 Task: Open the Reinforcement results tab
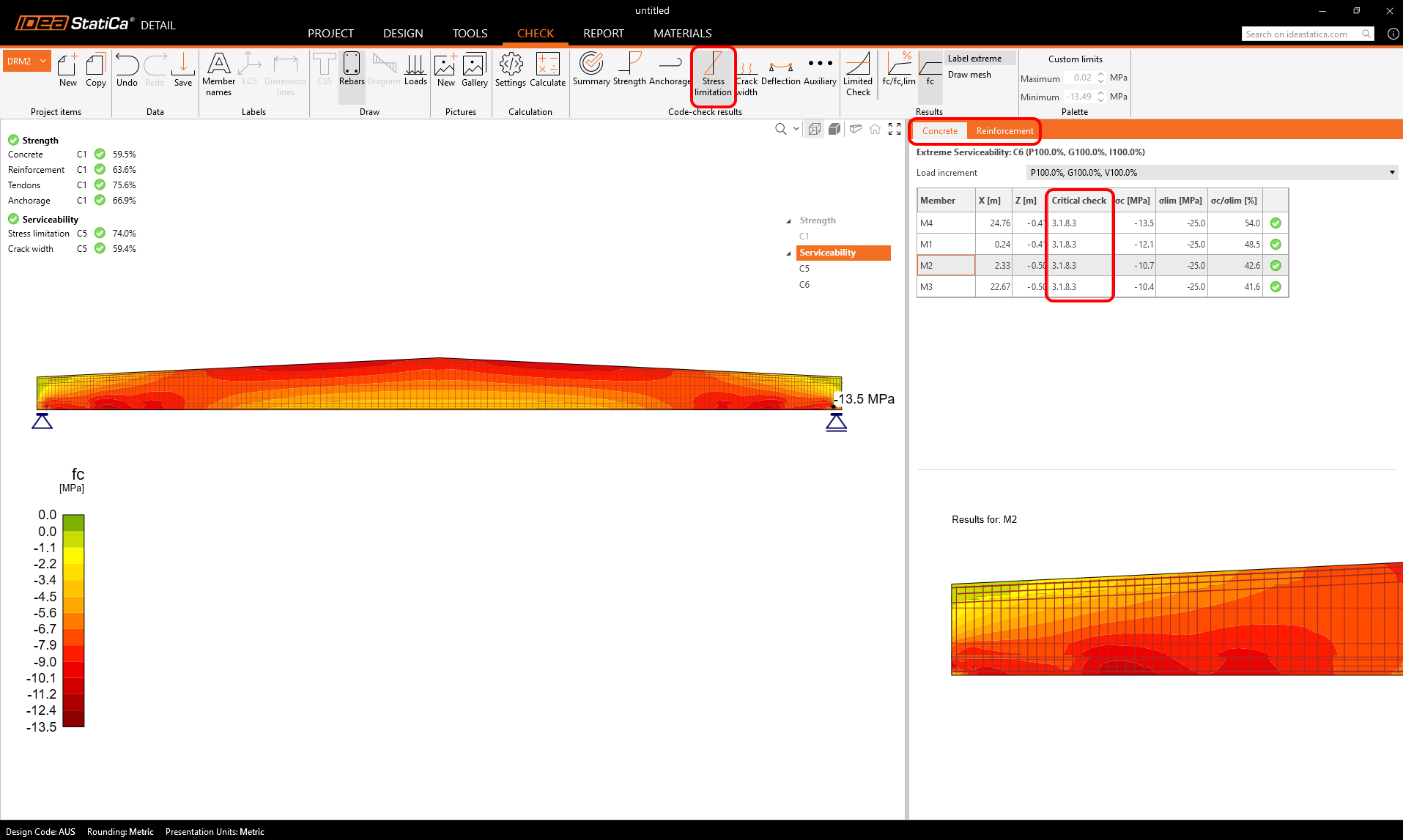[1004, 131]
